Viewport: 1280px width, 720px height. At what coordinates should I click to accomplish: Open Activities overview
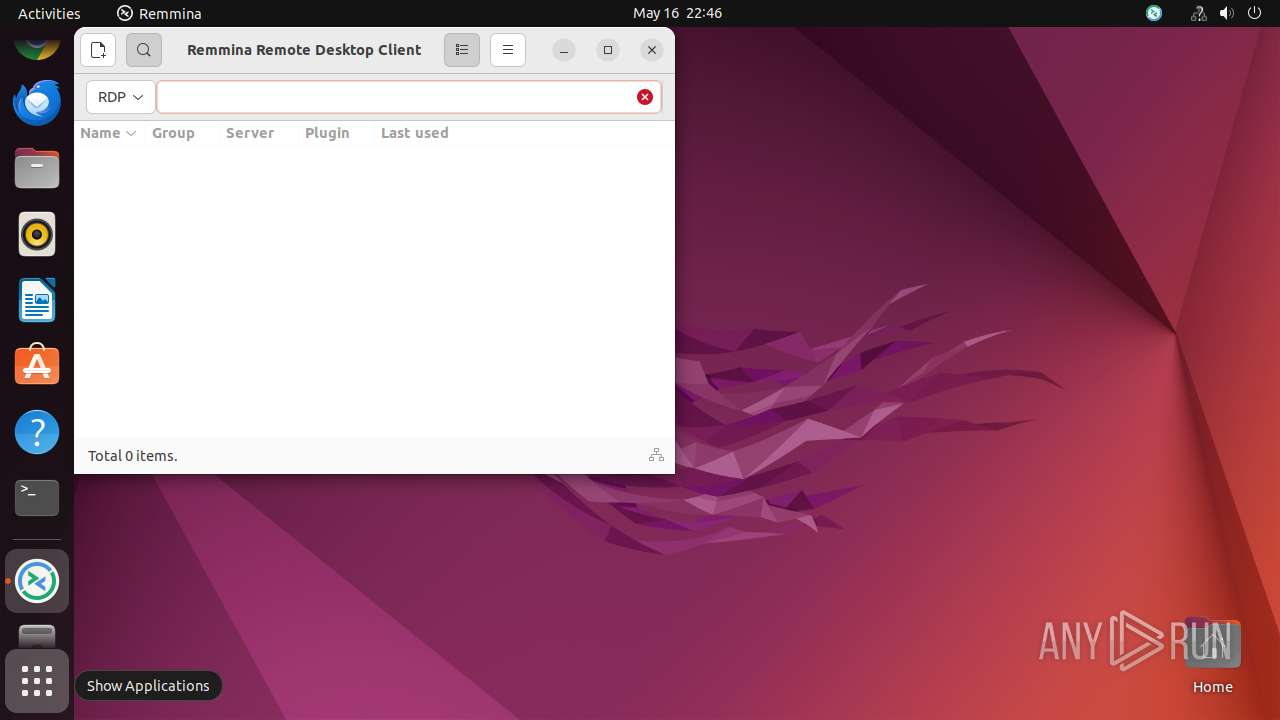tap(49, 13)
